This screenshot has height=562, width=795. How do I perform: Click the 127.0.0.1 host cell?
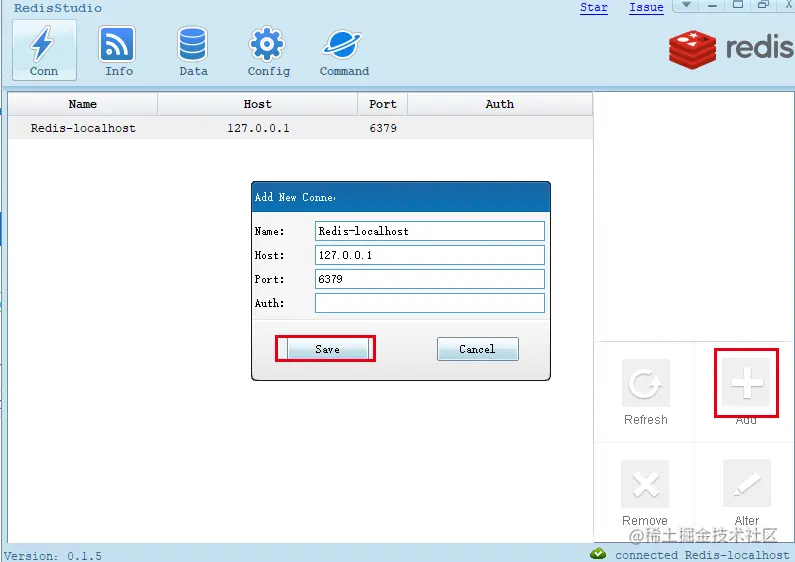click(258, 128)
